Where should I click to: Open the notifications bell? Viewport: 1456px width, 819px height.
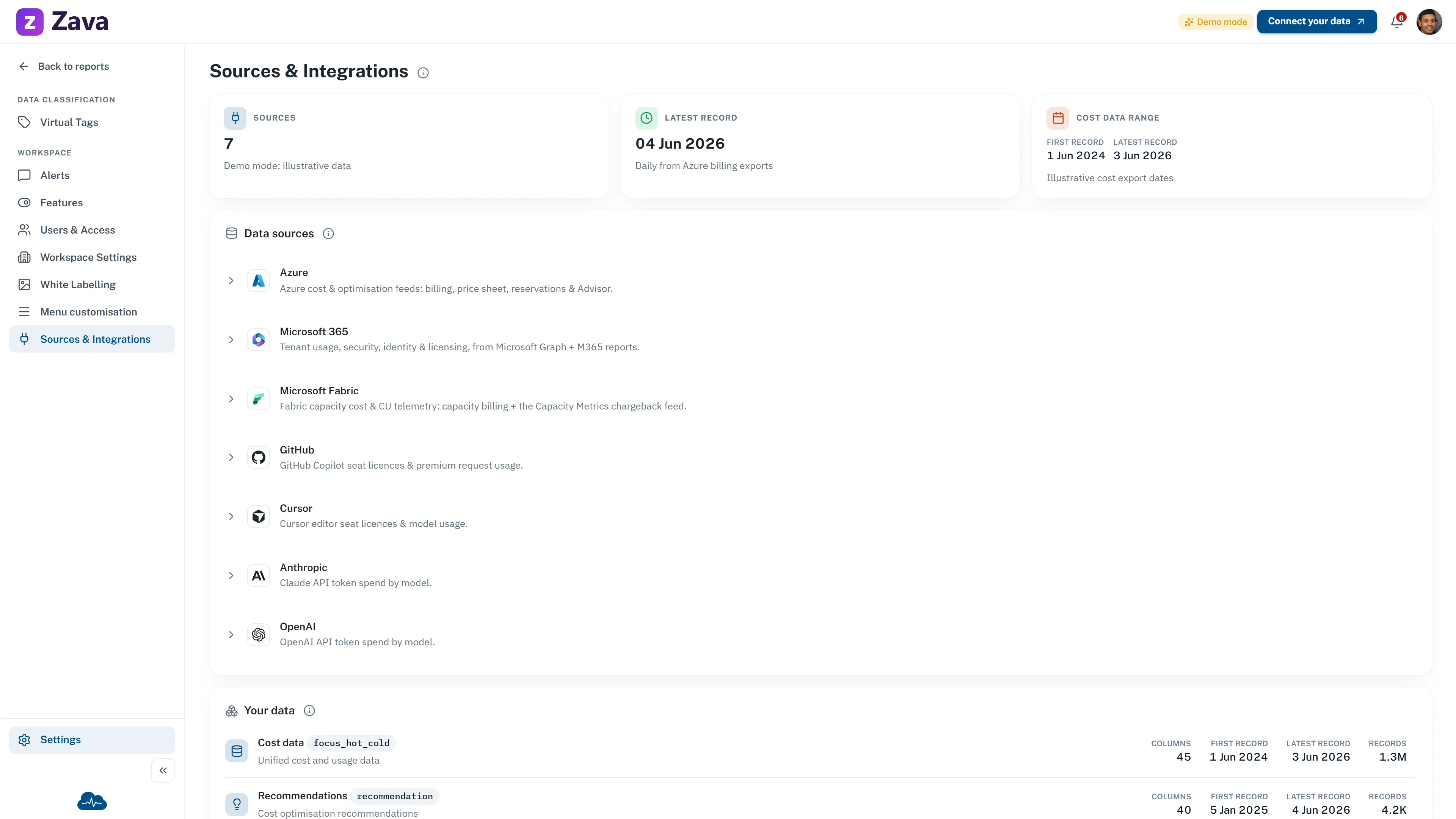tap(1396, 22)
